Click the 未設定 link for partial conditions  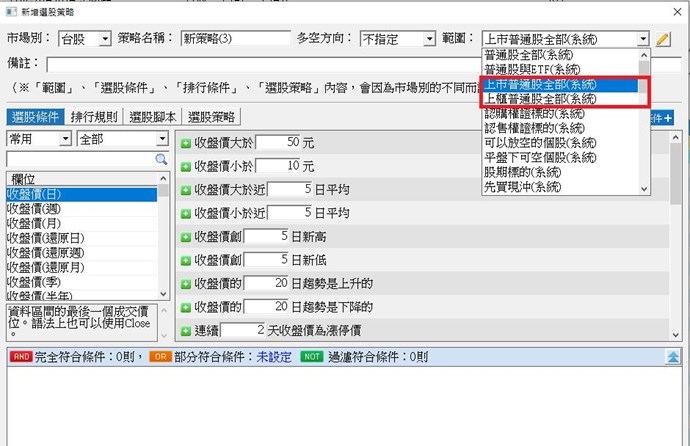point(275,356)
